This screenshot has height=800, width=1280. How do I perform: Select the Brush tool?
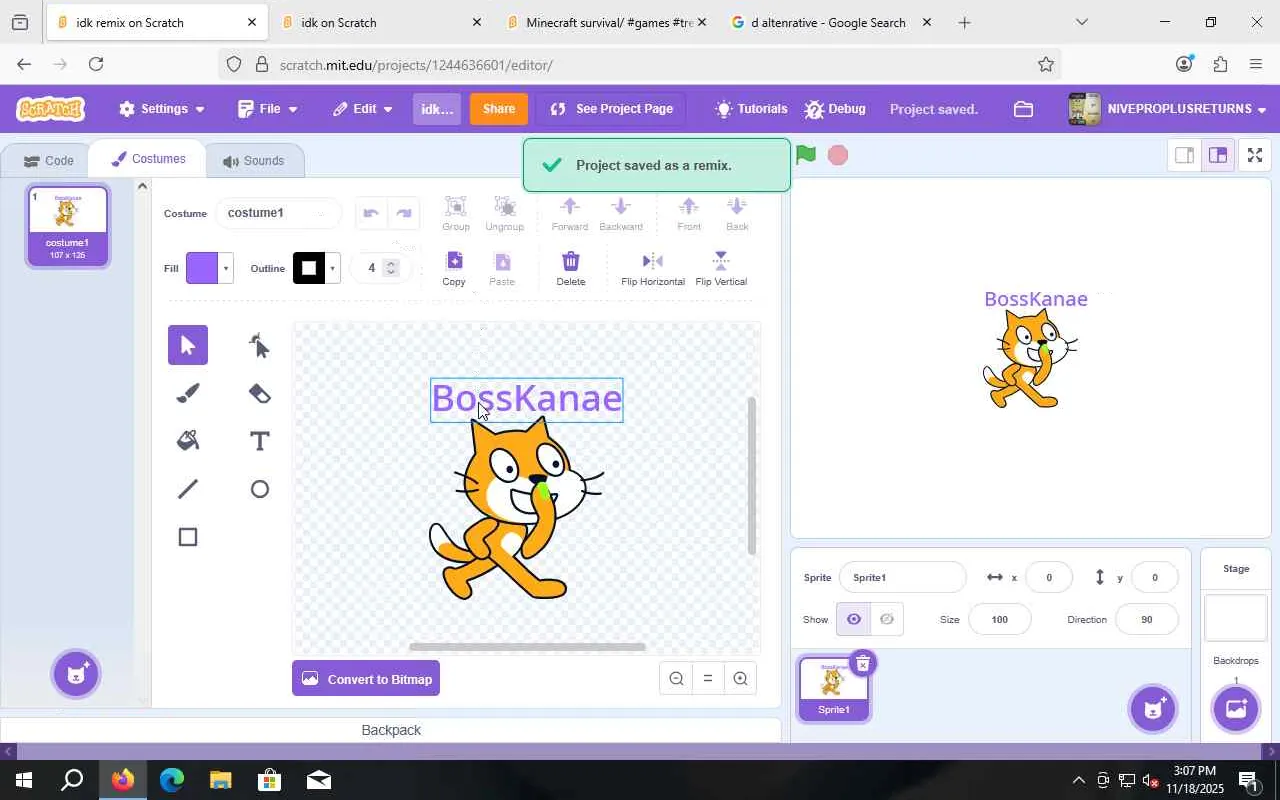pos(188,393)
